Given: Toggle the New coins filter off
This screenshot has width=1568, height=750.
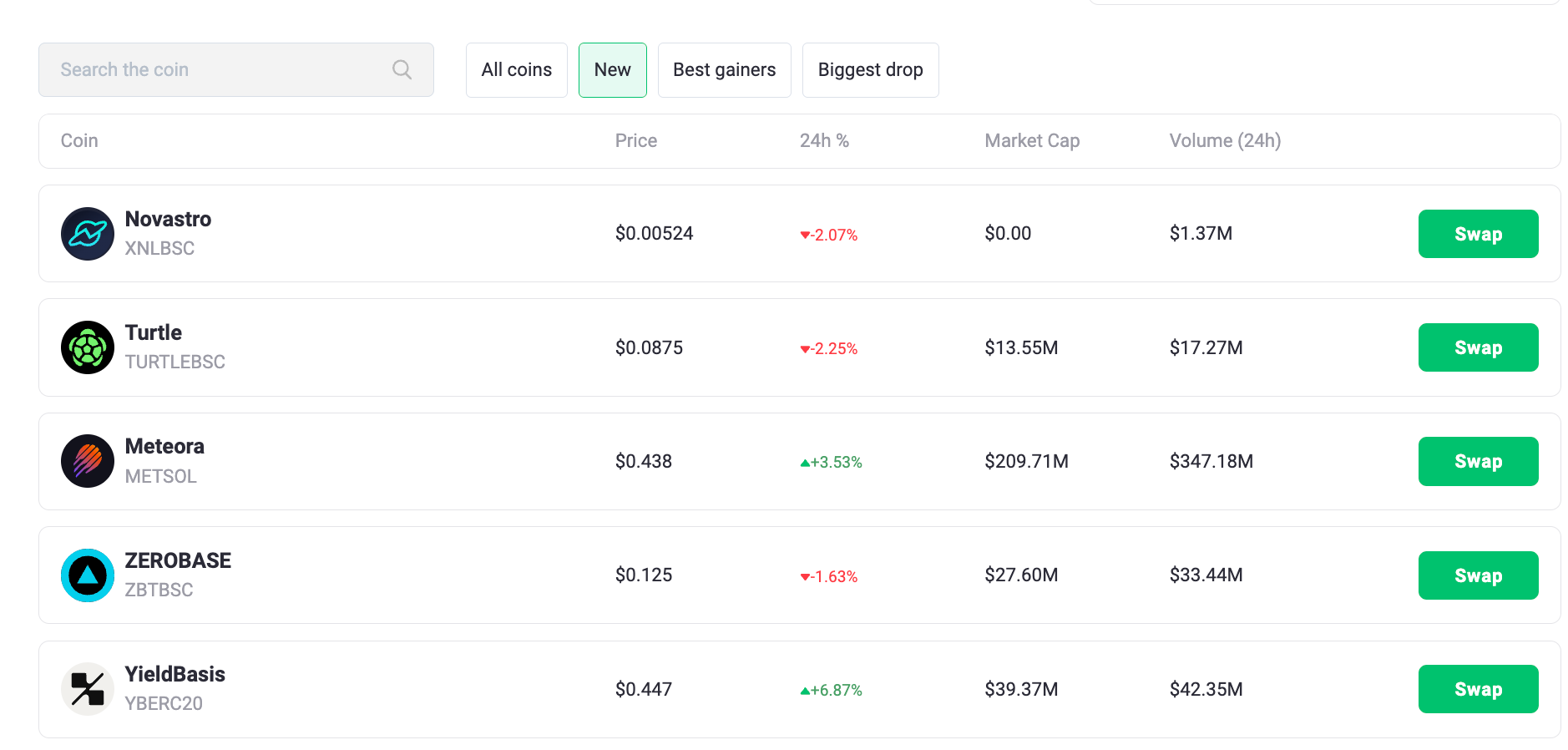Looking at the screenshot, I should click(612, 69).
